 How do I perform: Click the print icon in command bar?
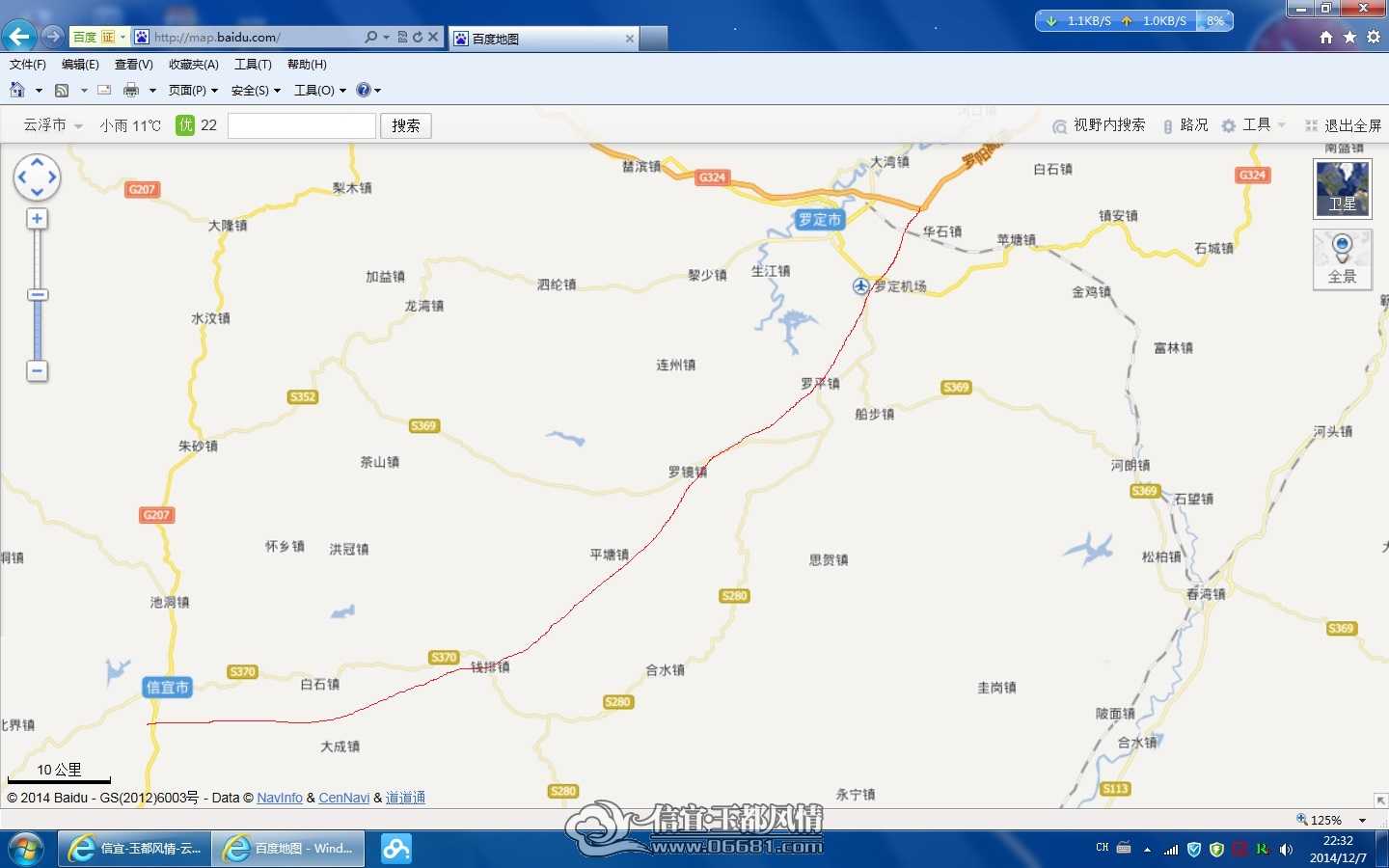click(x=131, y=90)
